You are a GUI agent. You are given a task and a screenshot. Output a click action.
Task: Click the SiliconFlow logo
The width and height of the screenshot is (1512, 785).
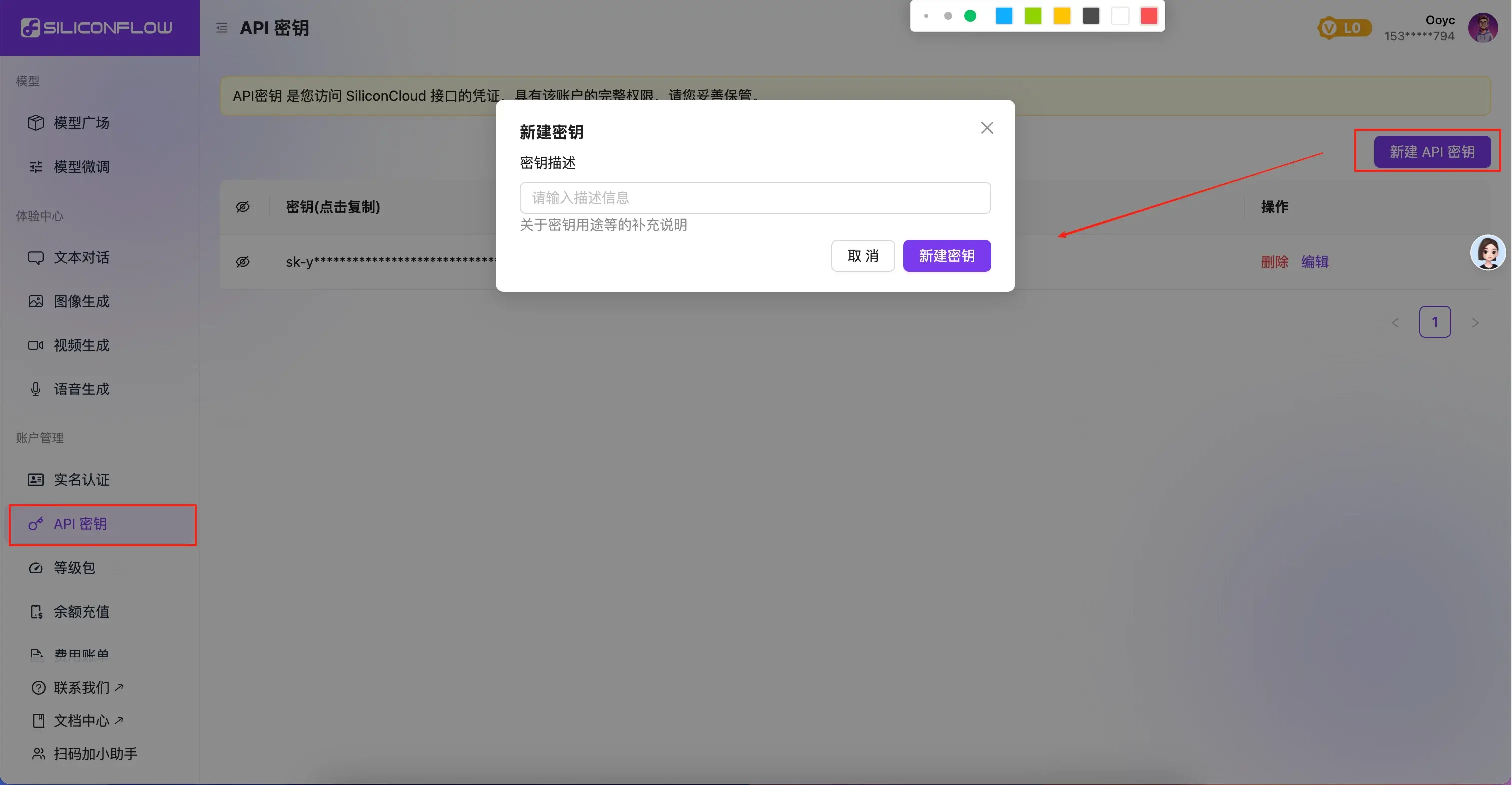[x=97, y=27]
